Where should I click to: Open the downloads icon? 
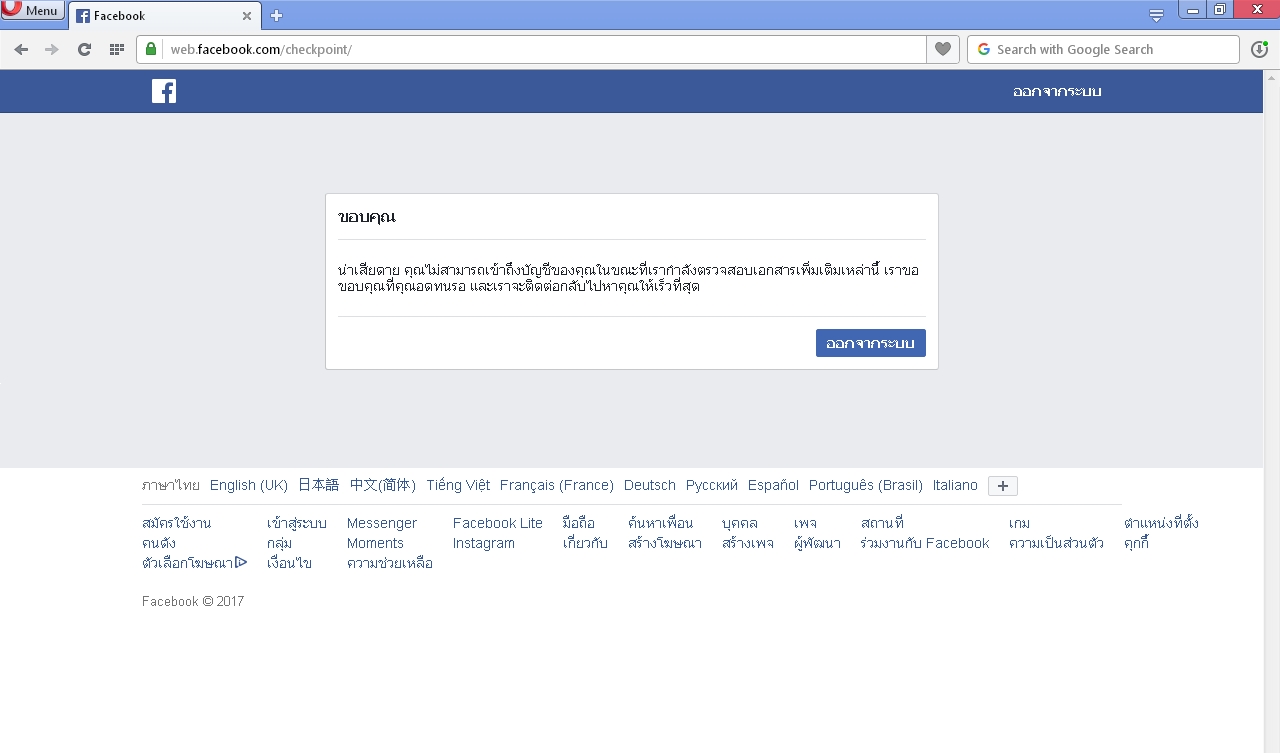[x=1259, y=49]
